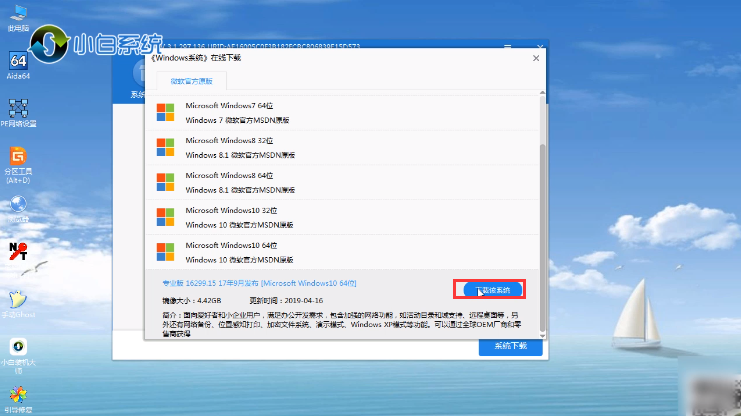Open the NT-logo desktop shortcut
Image resolution: width=741 pixels, height=416 pixels.
click(18, 248)
